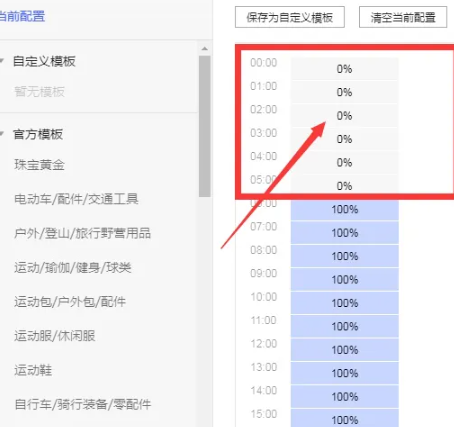454x427 pixels.
Task: Click the 保存为自定义模板 button
Action: coord(290,17)
